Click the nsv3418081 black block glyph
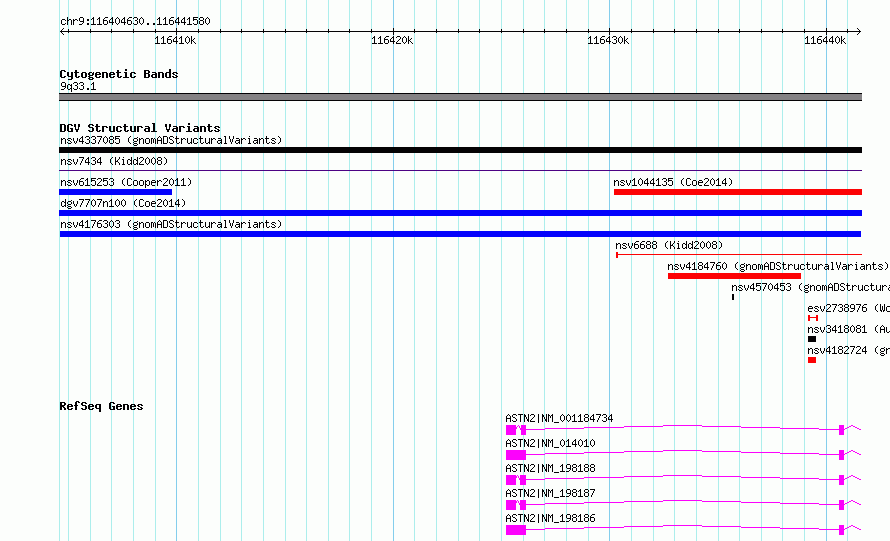 click(812, 339)
